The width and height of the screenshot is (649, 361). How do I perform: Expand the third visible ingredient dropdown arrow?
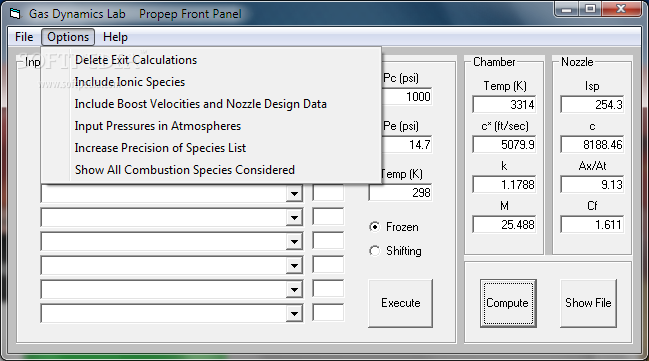click(294, 241)
